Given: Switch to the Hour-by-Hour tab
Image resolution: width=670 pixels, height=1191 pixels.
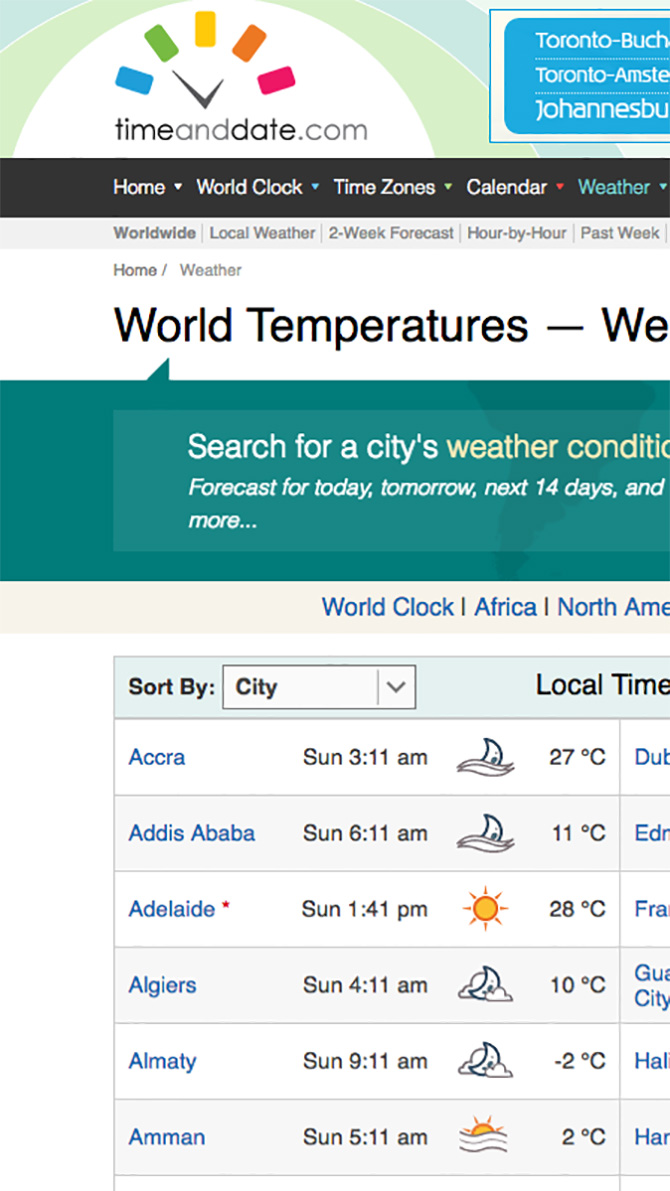Looking at the screenshot, I should 517,233.
